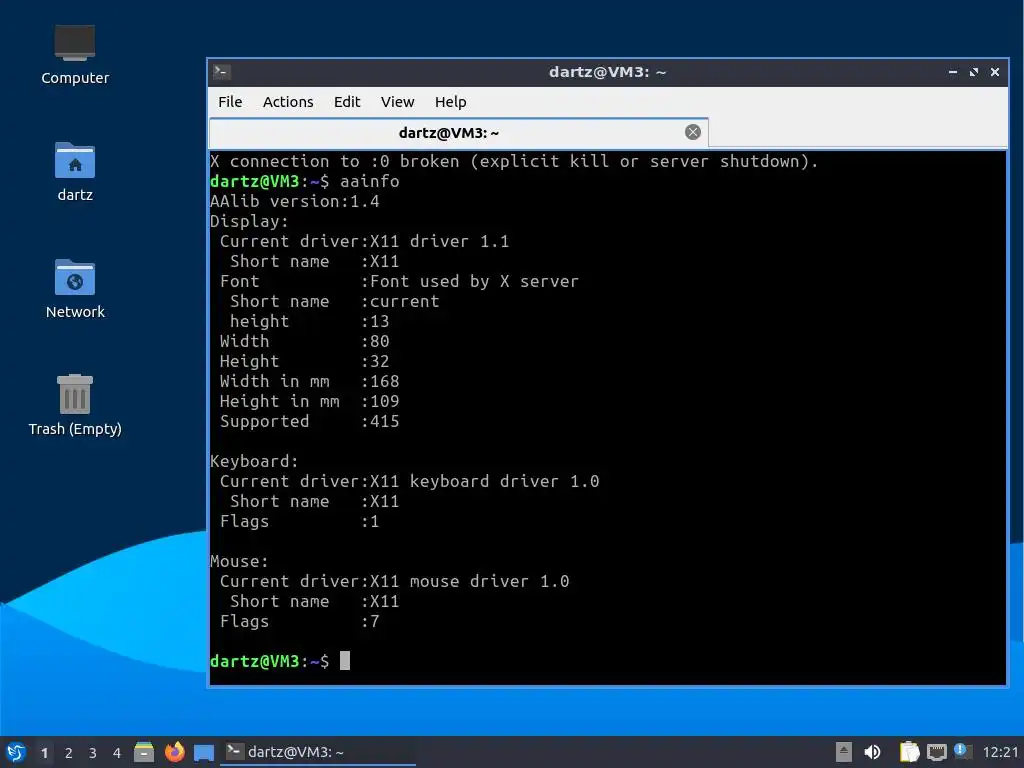This screenshot has width=1024, height=768.
Task: Open the File menu
Action: [230, 102]
